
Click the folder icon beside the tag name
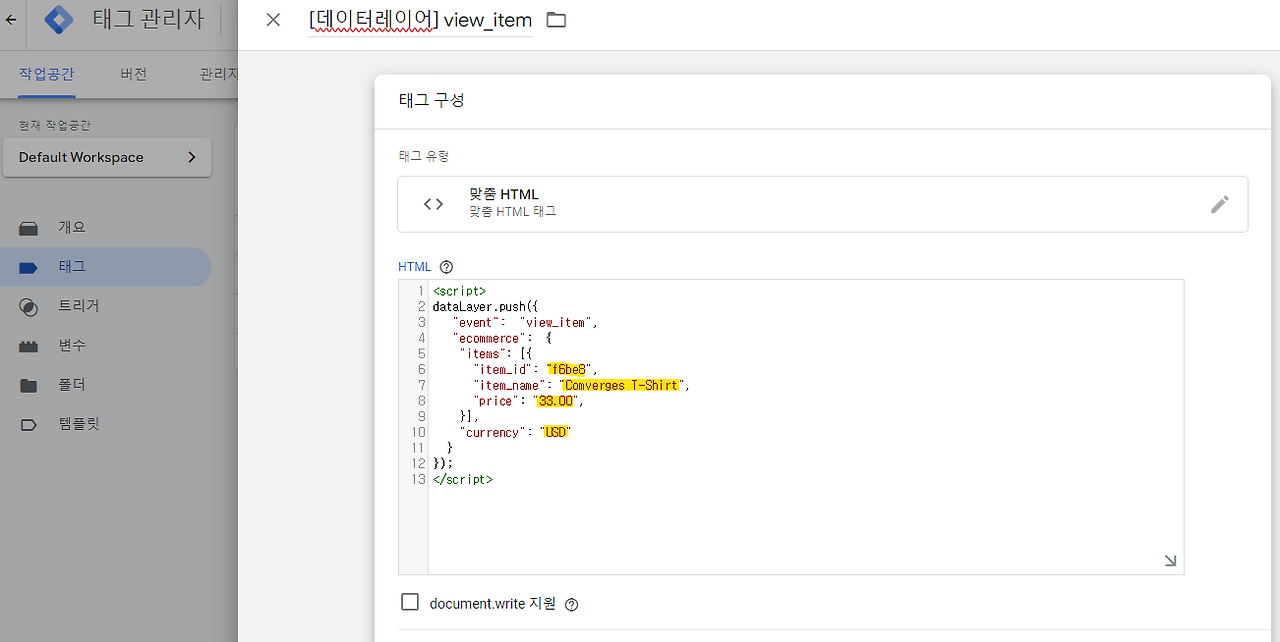click(x=556, y=19)
